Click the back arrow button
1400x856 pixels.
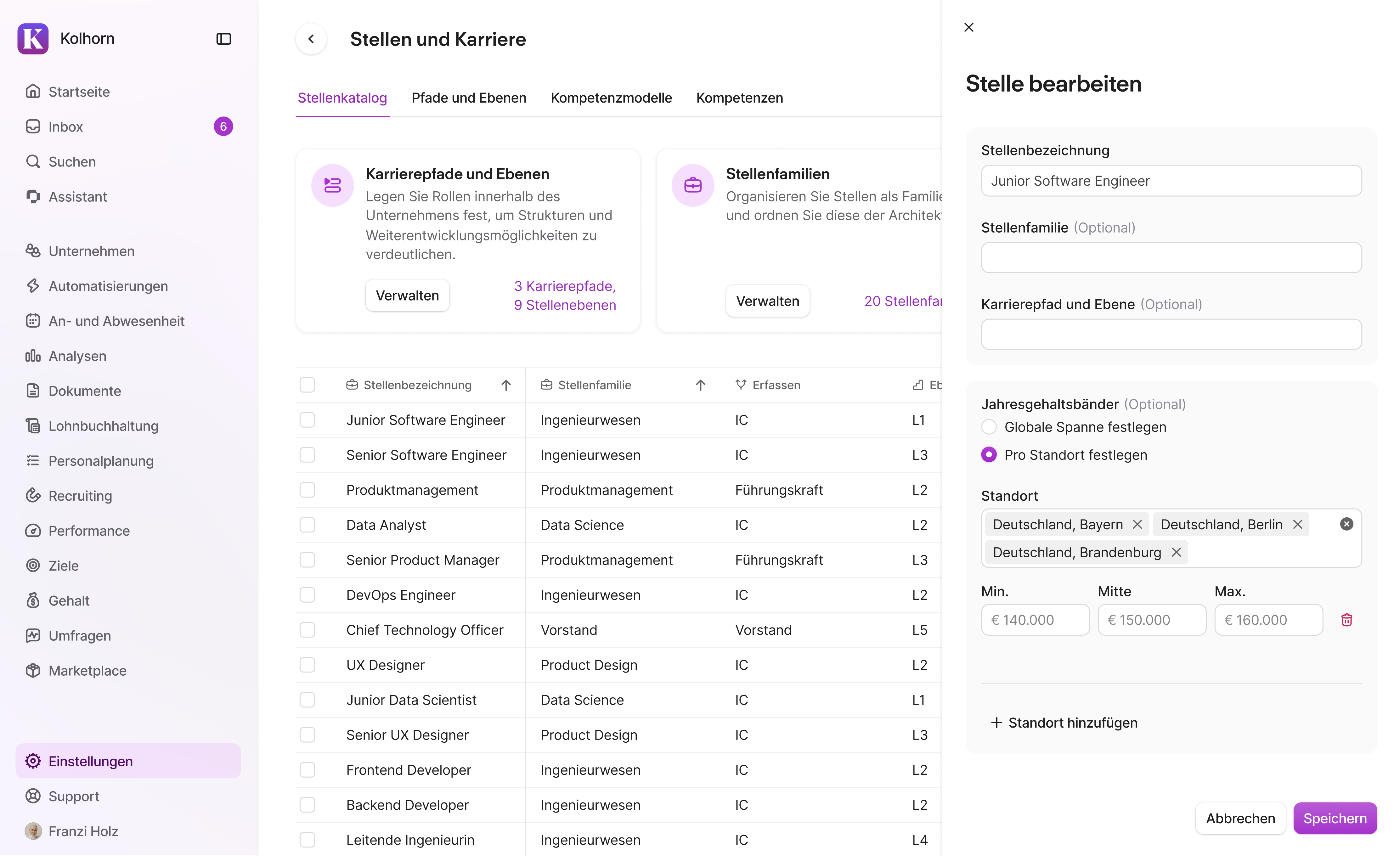311,39
